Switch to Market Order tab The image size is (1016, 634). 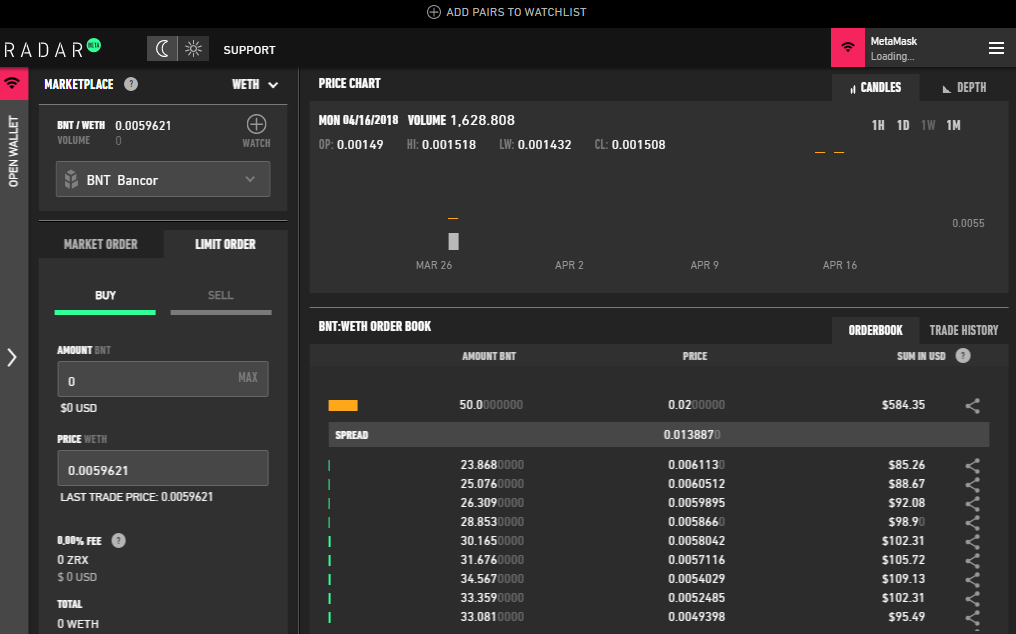click(100, 244)
